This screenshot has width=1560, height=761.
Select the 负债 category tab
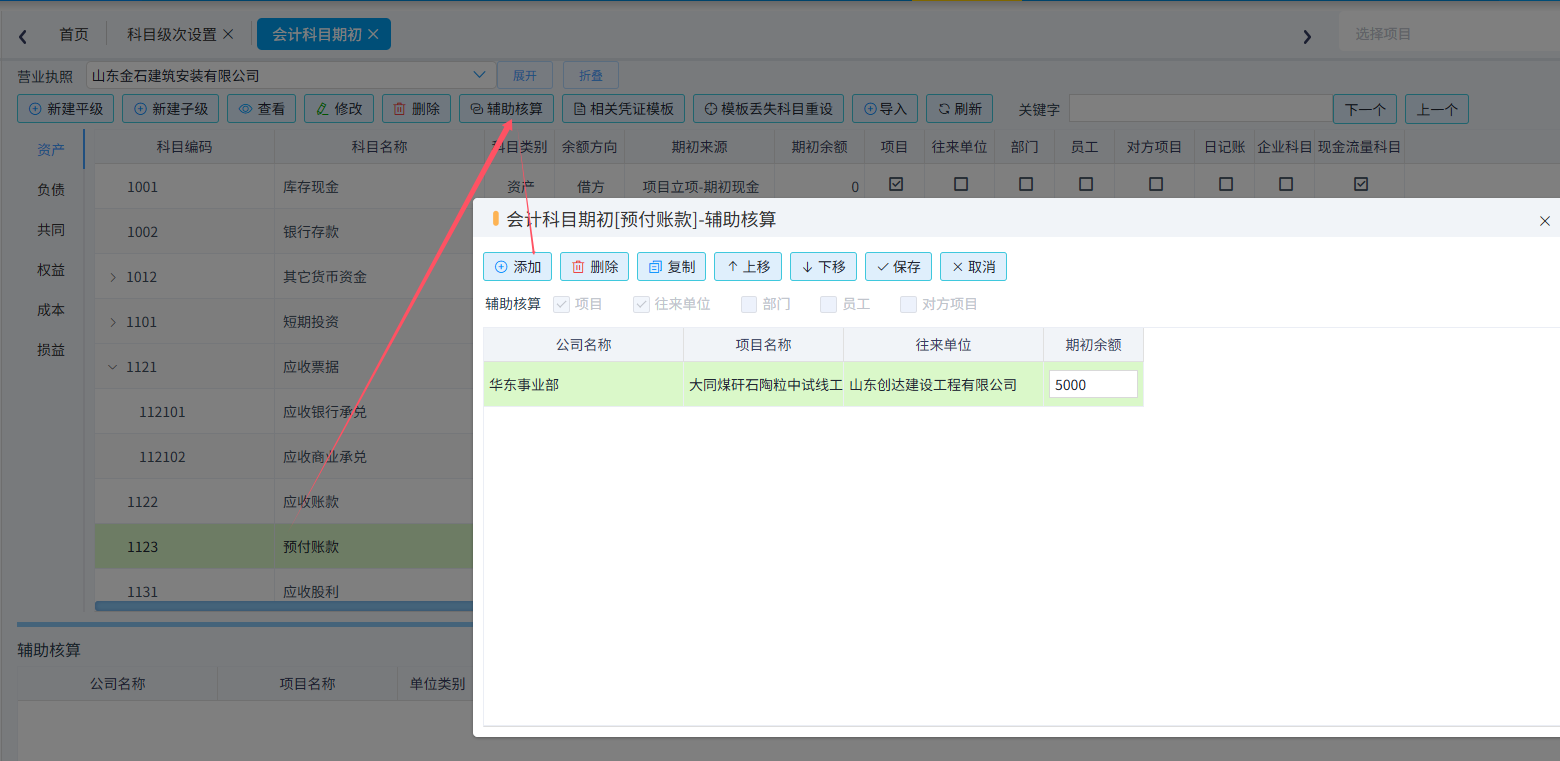(x=51, y=189)
